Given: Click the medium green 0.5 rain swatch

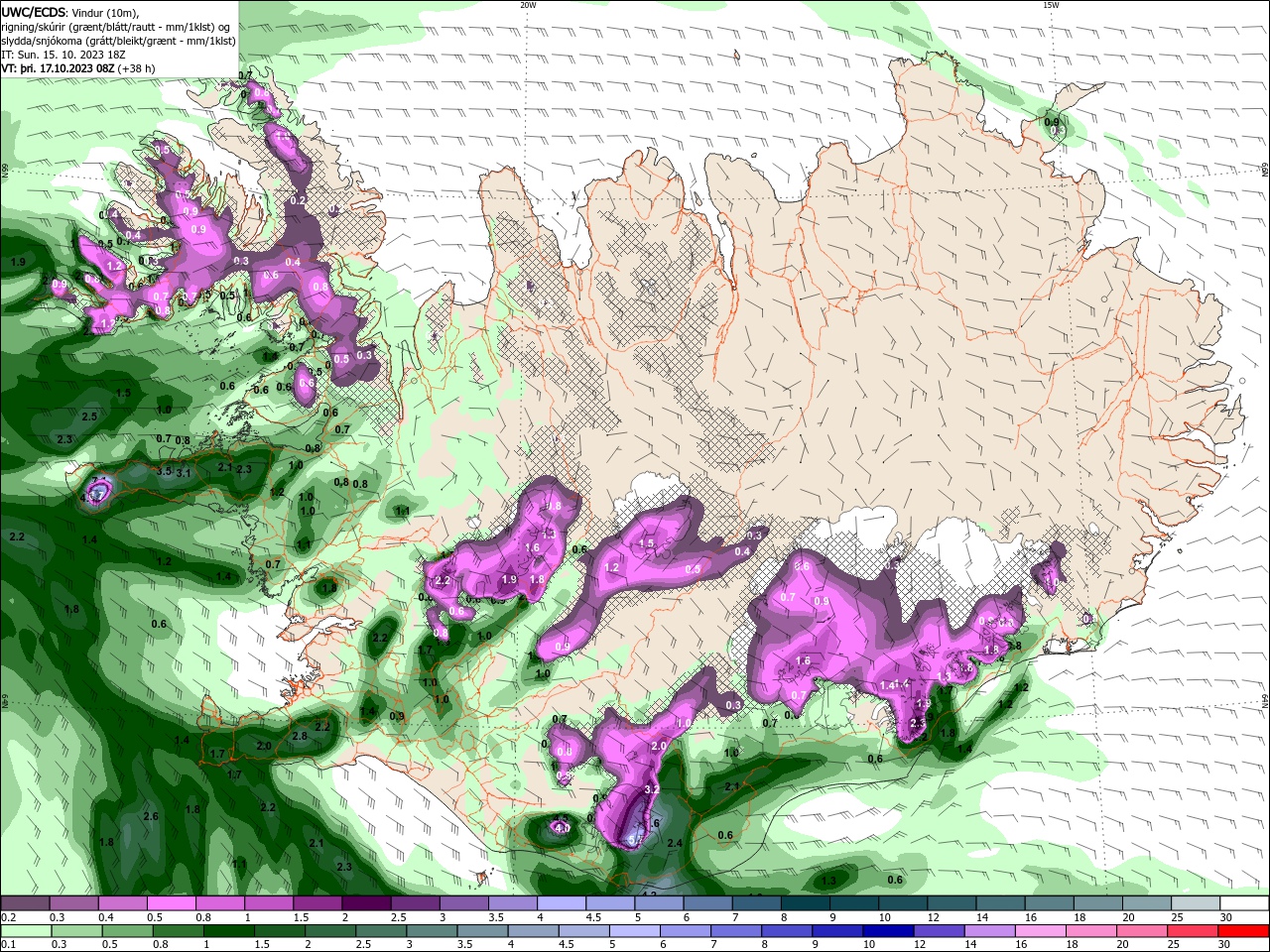Looking at the screenshot, I should [x=127, y=931].
